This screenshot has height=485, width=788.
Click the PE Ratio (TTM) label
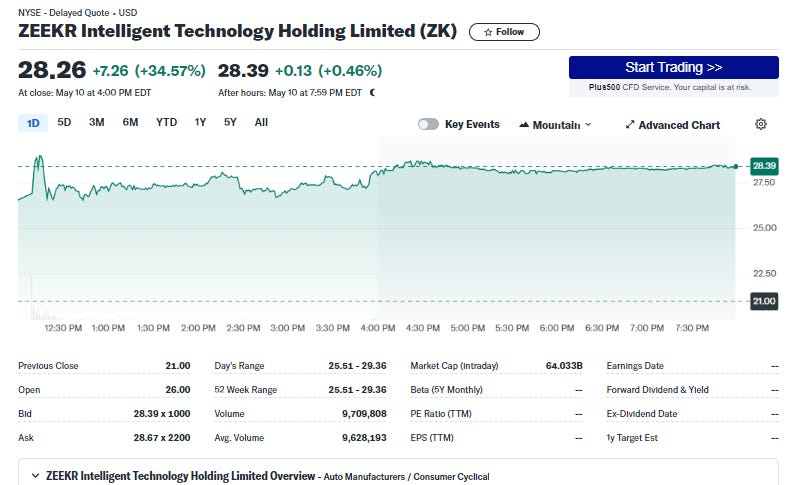click(441, 414)
